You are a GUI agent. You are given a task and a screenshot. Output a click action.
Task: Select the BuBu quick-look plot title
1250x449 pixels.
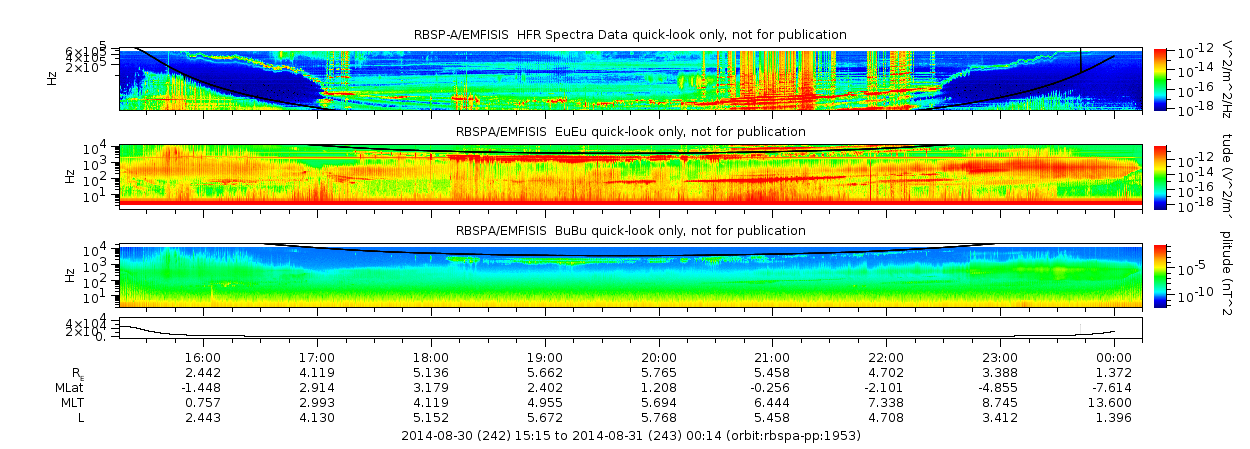[x=630, y=231]
